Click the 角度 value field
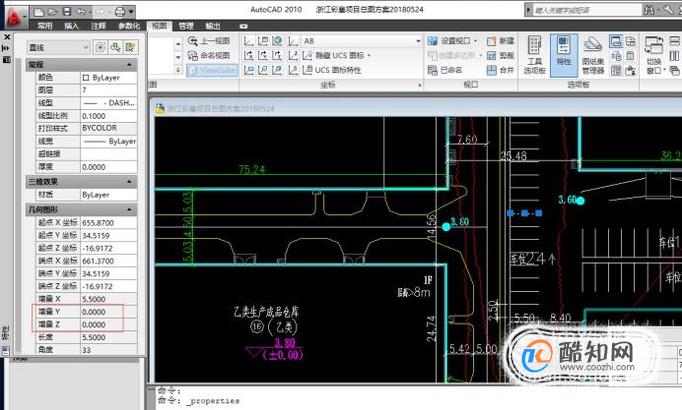The image size is (682, 410). (109, 350)
